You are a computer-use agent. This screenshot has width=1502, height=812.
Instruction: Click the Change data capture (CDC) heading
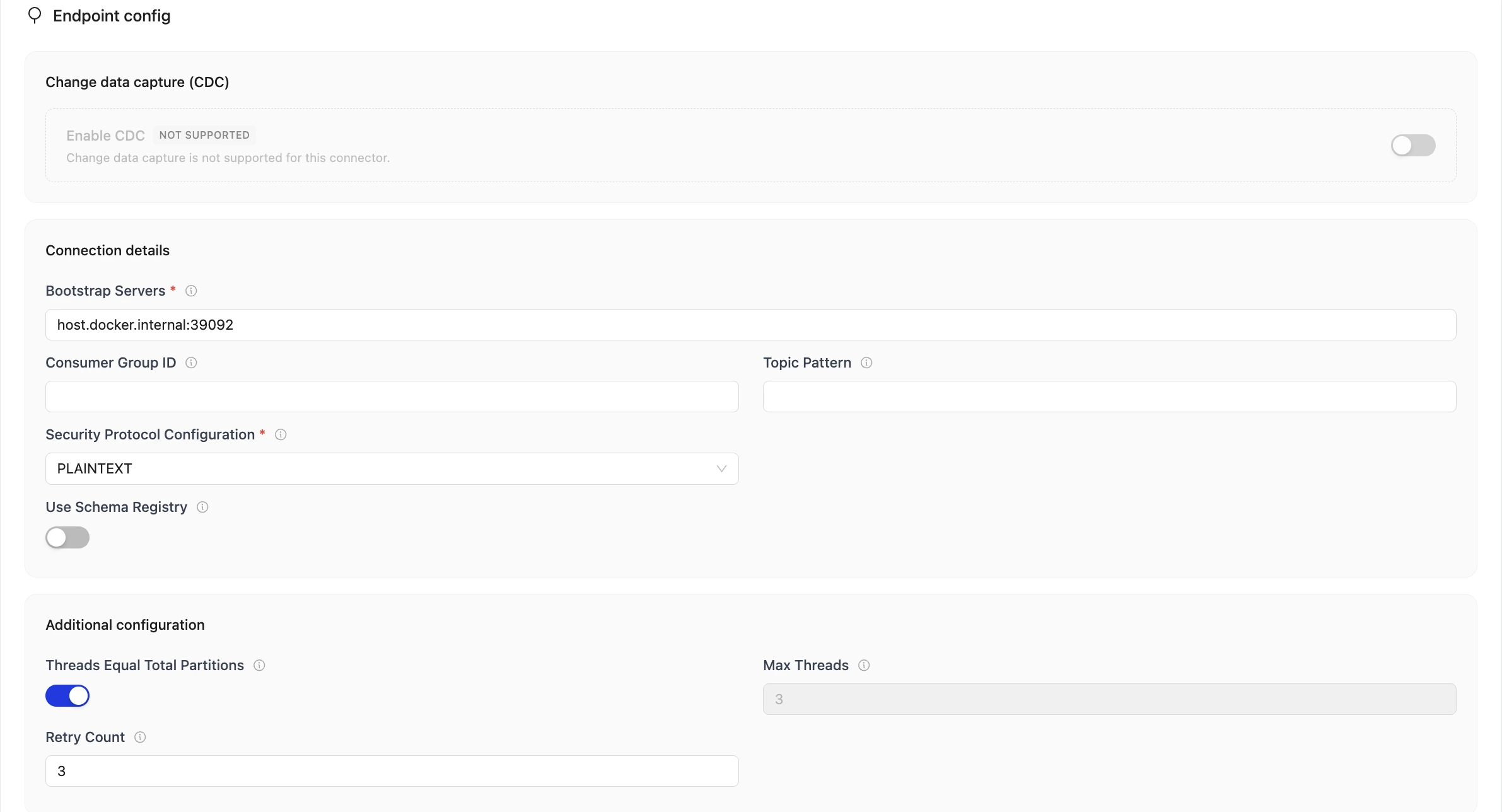click(x=137, y=82)
